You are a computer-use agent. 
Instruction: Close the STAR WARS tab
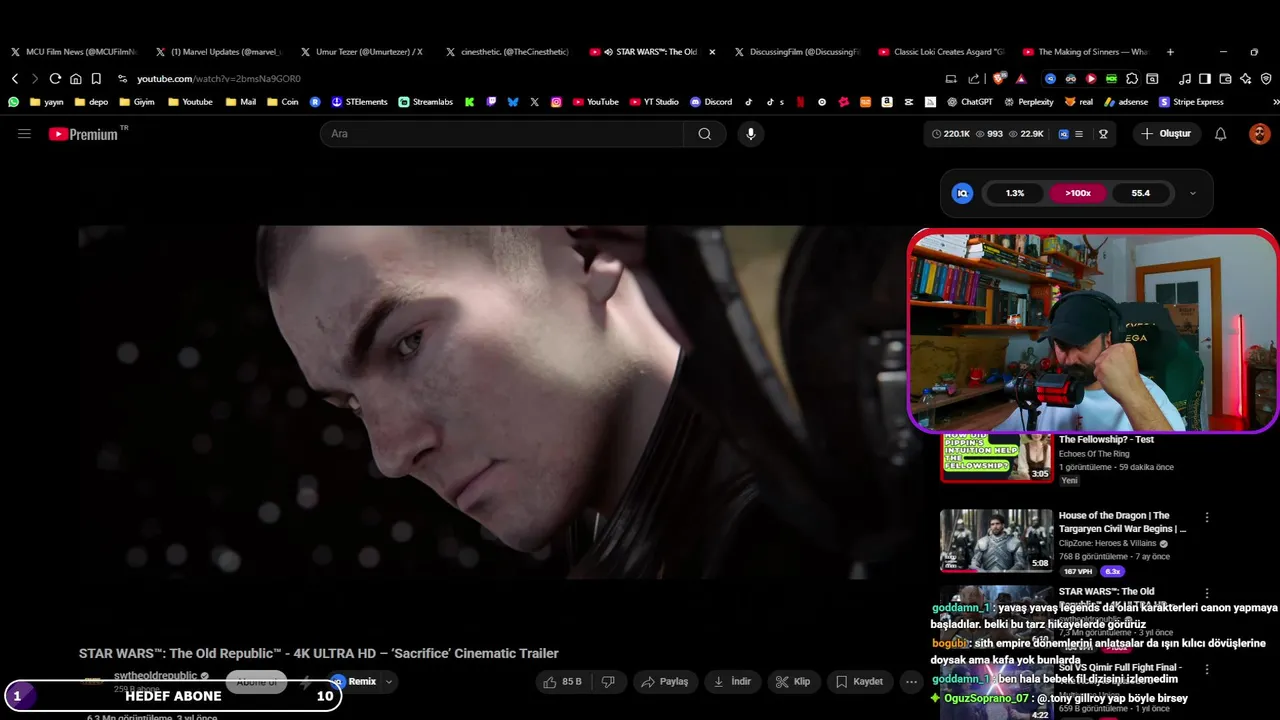click(712, 51)
